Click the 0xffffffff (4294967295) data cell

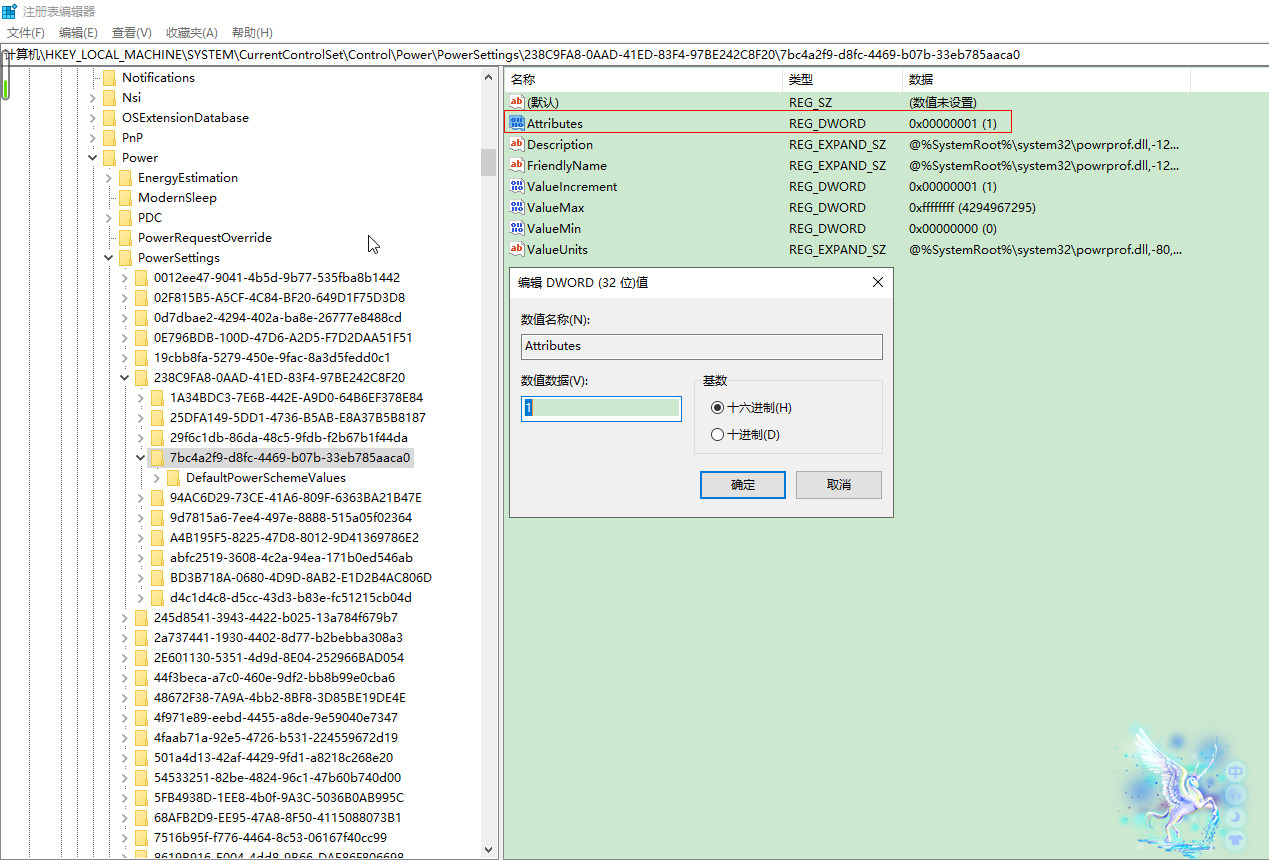972,207
